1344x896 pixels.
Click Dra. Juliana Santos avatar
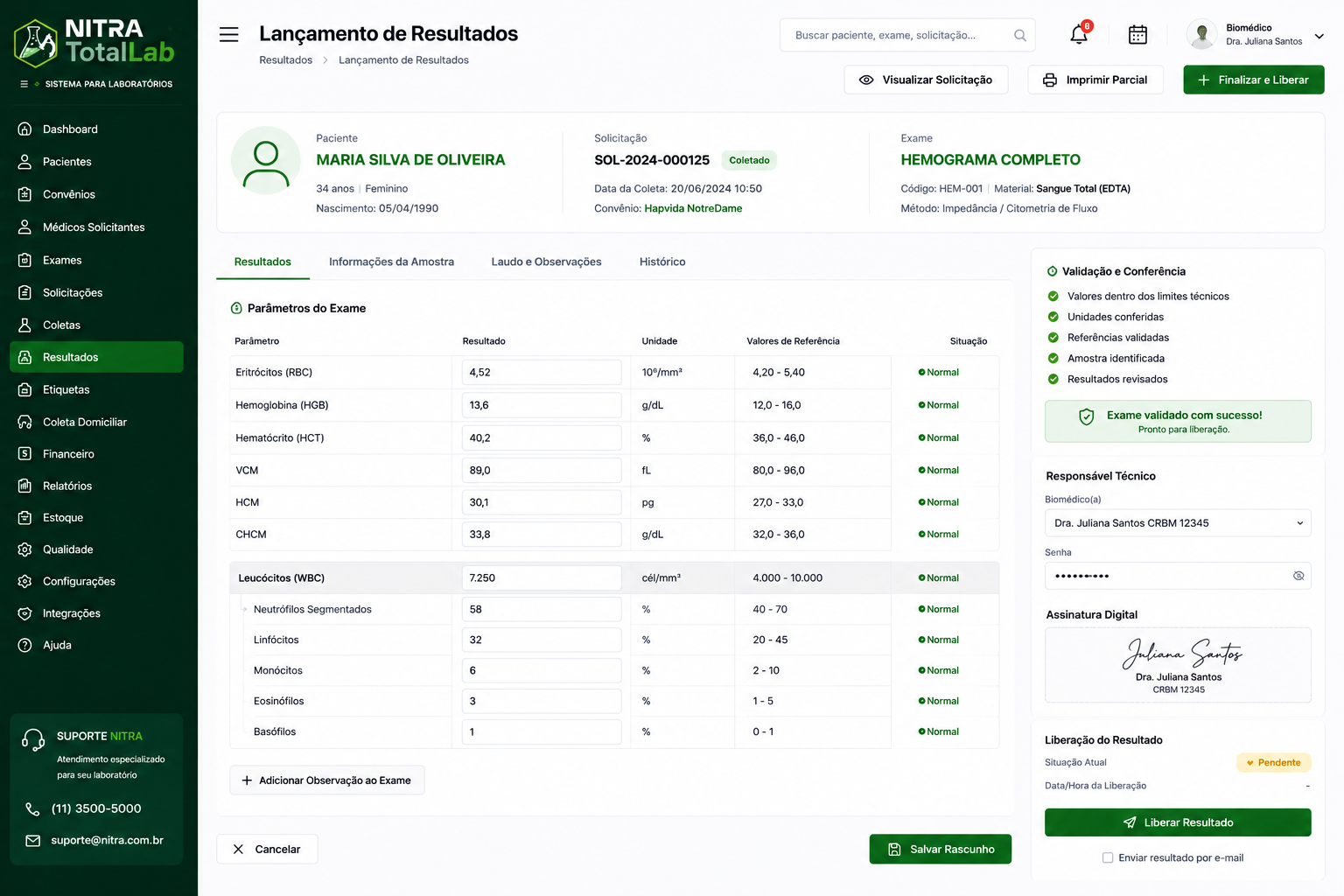[1202, 34]
